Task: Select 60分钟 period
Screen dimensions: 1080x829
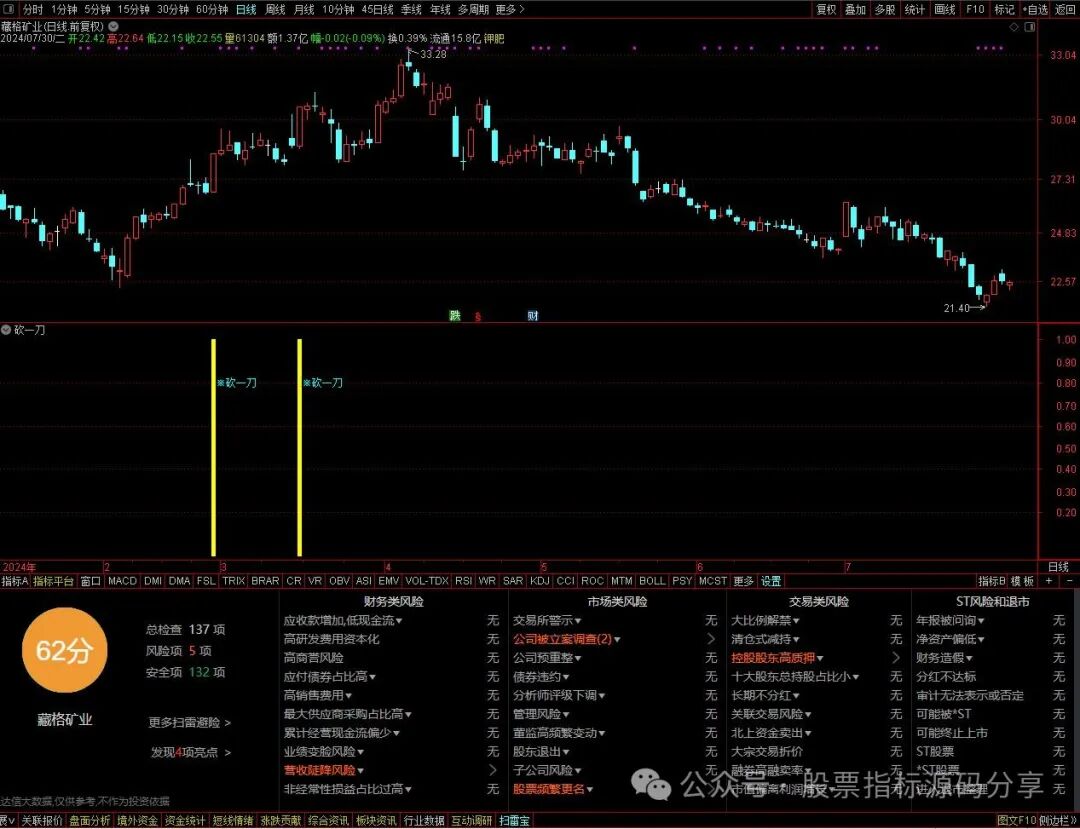Action: tap(212, 10)
